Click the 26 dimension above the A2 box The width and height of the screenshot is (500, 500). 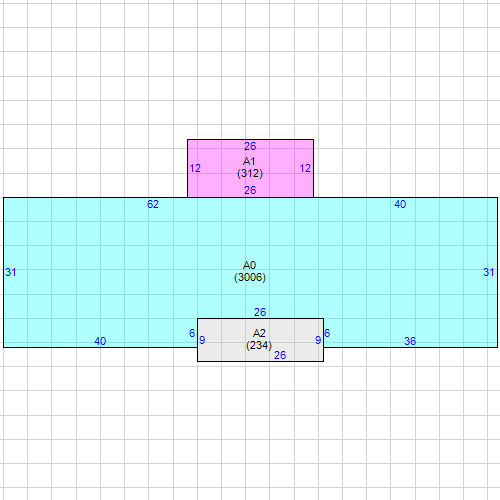260,312
